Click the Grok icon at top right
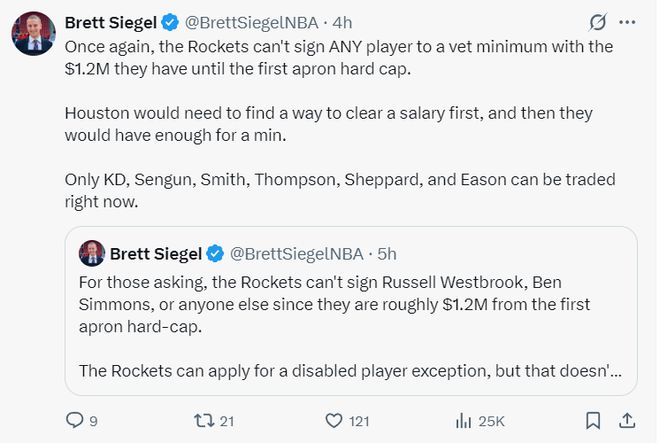The width and height of the screenshot is (660, 443). 598,22
